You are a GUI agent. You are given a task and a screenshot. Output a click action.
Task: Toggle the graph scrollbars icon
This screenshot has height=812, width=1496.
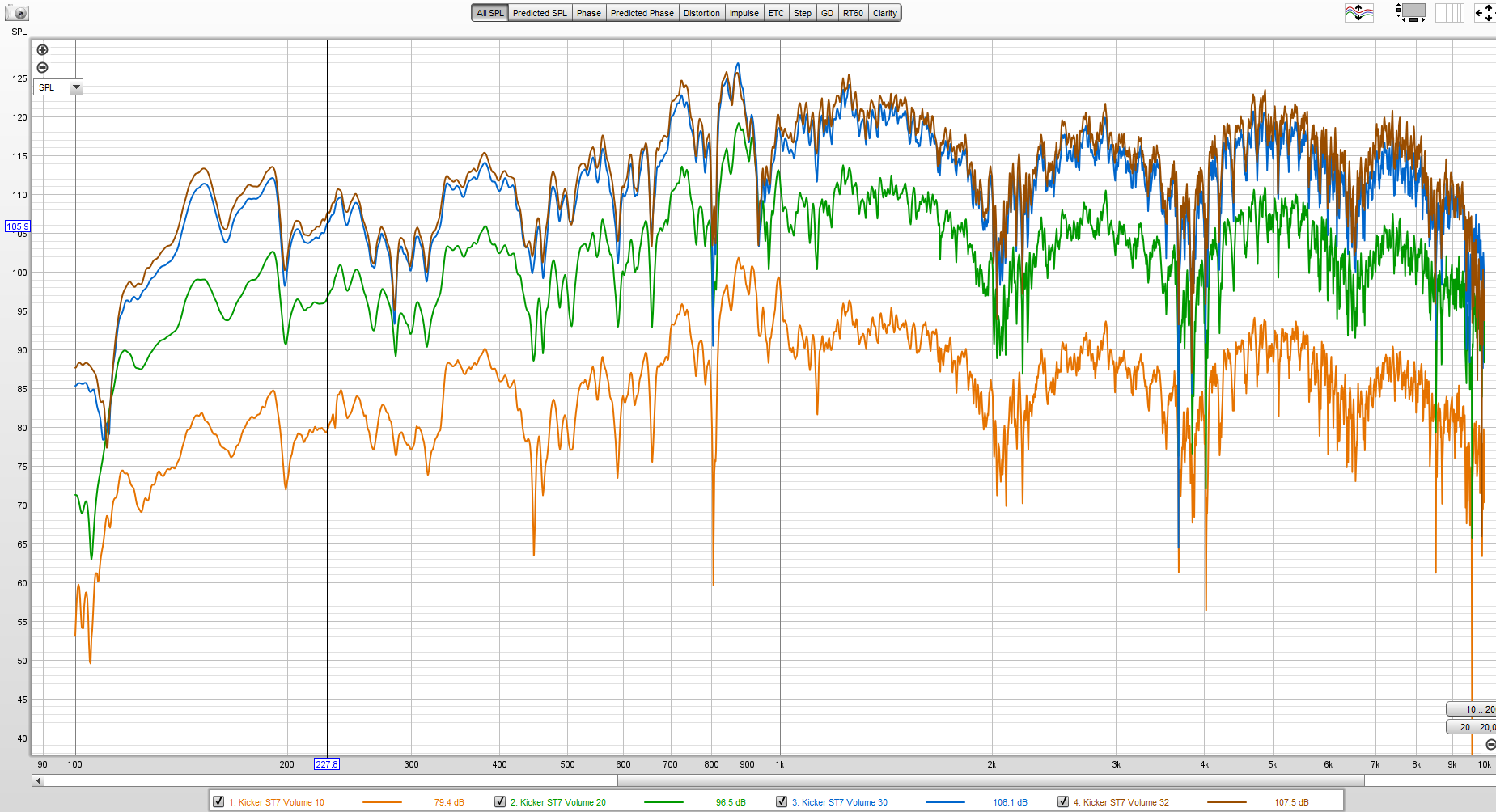tap(1410, 13)
